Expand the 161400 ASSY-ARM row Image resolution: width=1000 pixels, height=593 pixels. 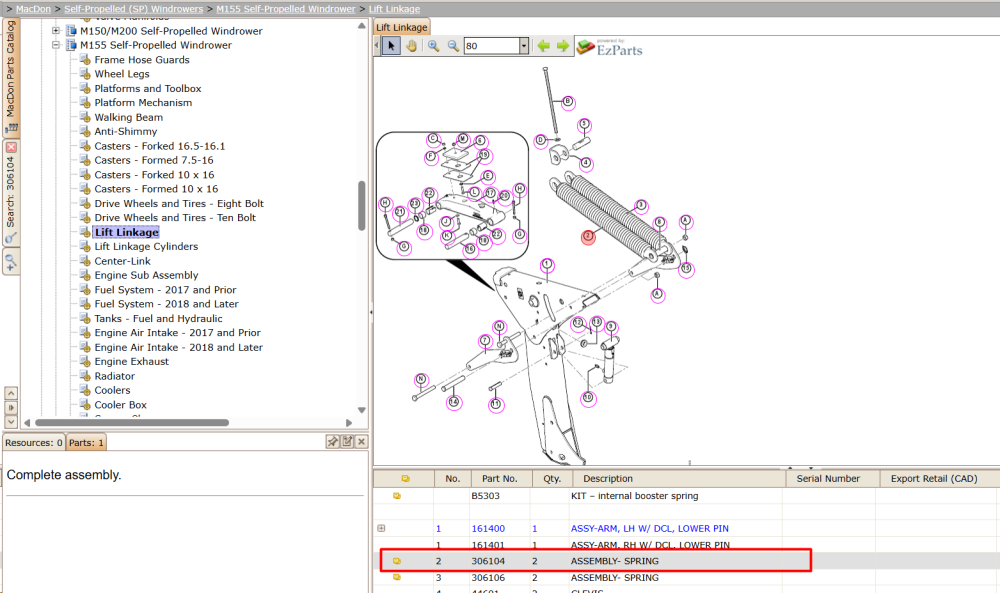[x=381, y=529]
